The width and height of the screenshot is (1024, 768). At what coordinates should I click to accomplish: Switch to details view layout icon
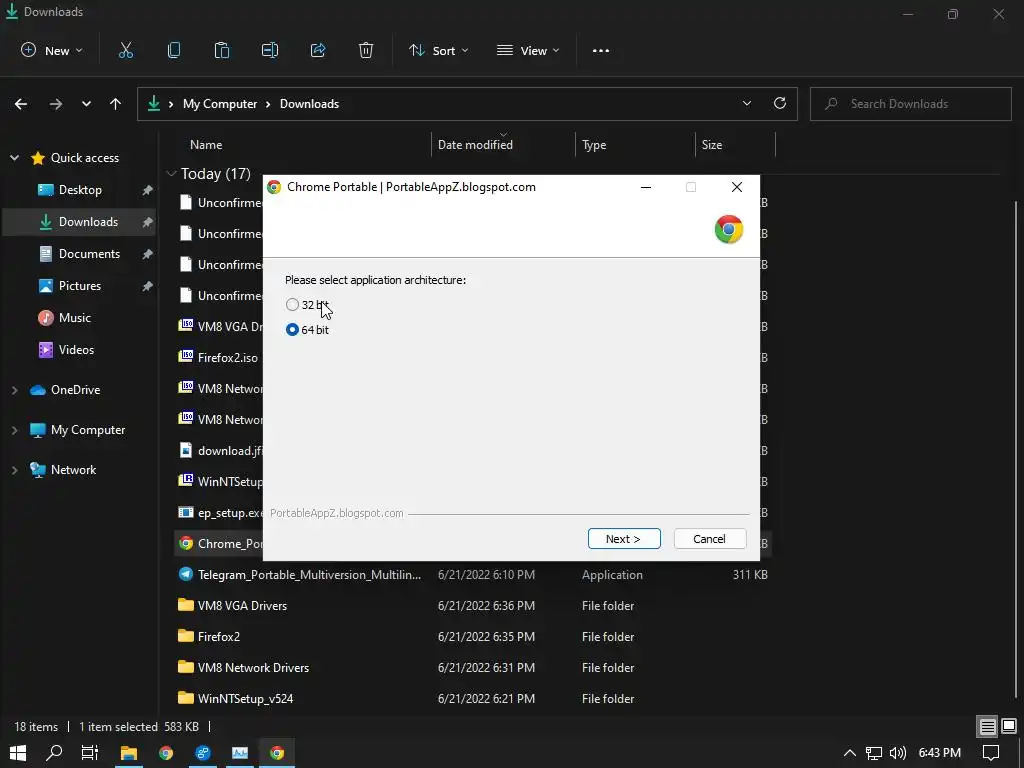tap(987, 726)
